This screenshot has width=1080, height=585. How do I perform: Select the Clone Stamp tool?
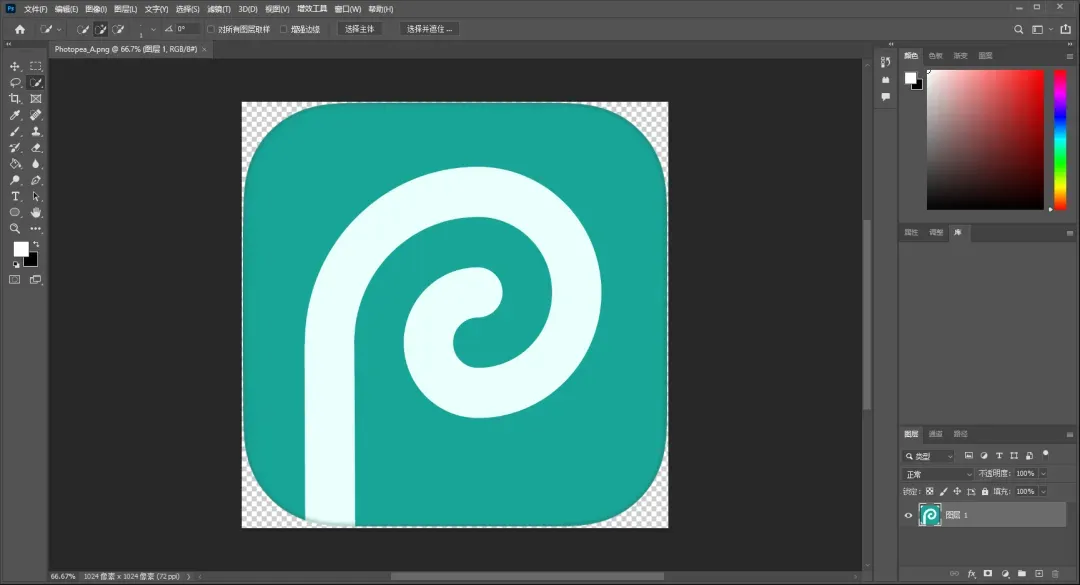pyautogui.click(x=36, y=131)
